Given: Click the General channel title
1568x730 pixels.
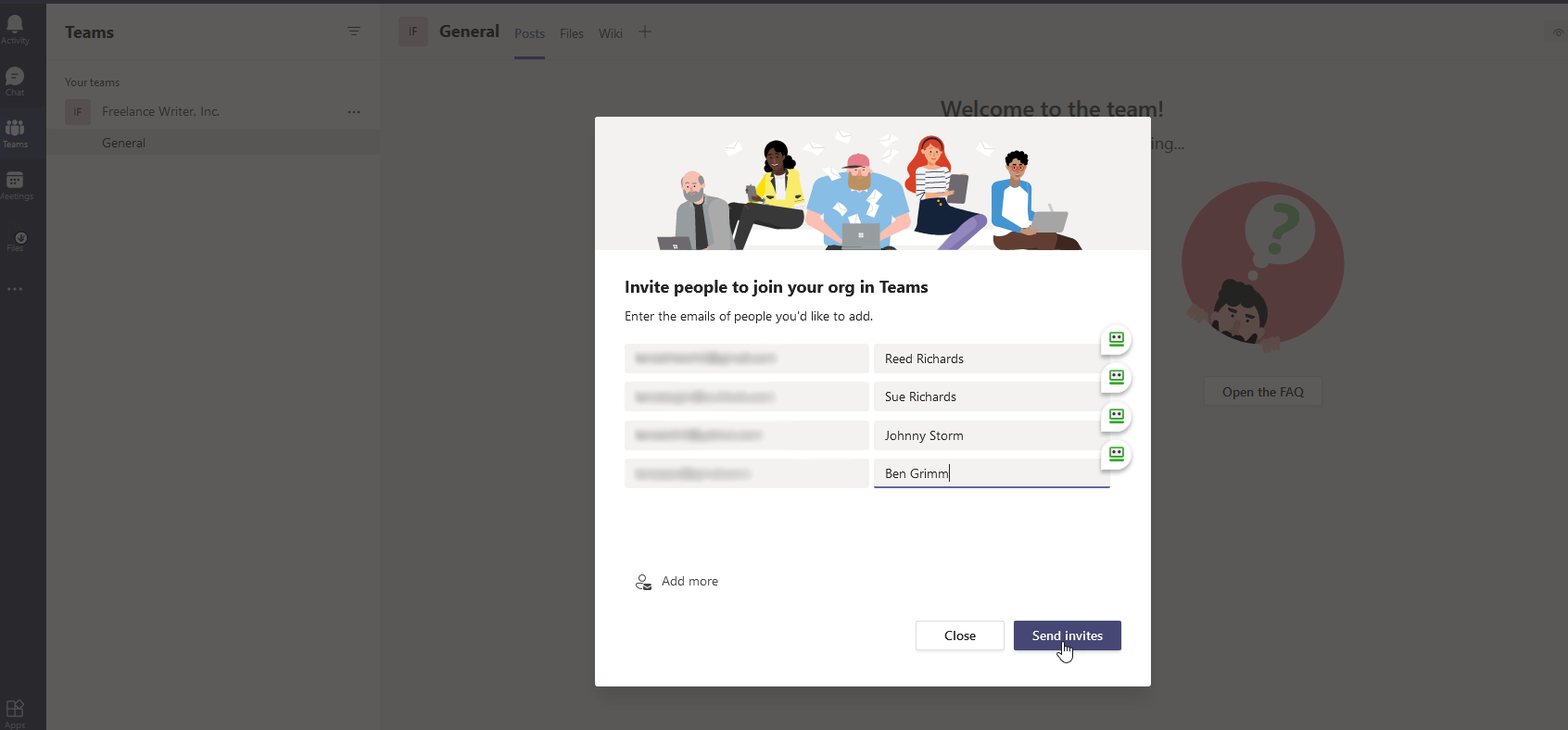Looking at the screenshot, I should coord(469,31).
